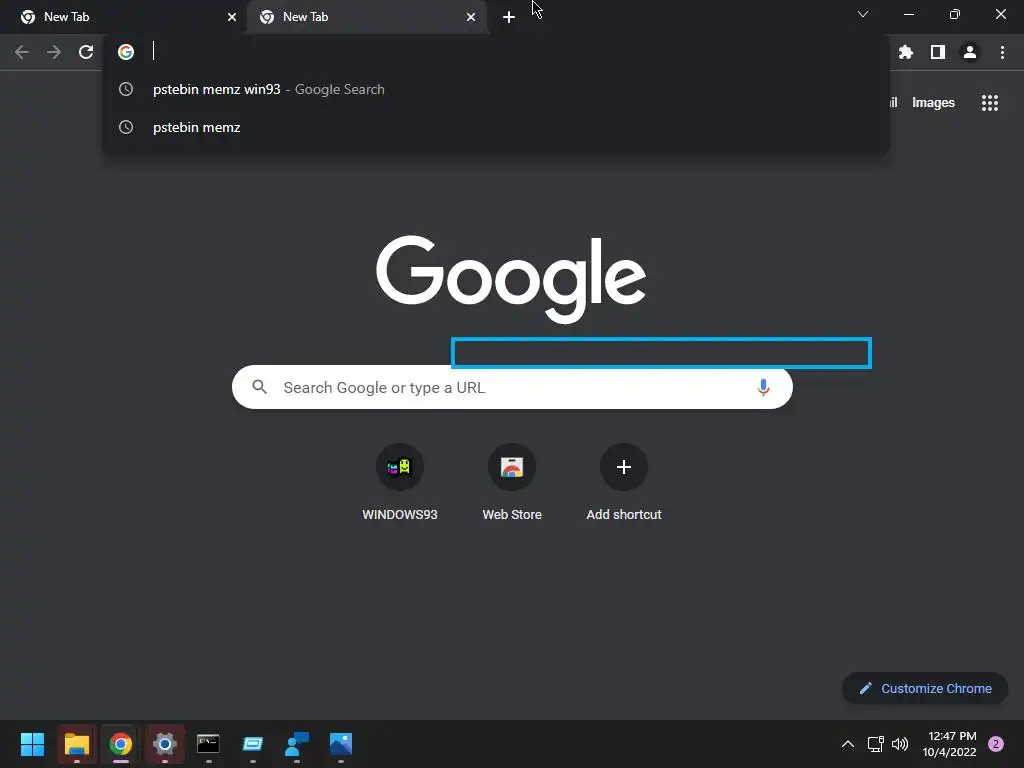Open a new tab with the plus button
The height and width of the screenshot is (768, 1024).
(x=509, y=17)
